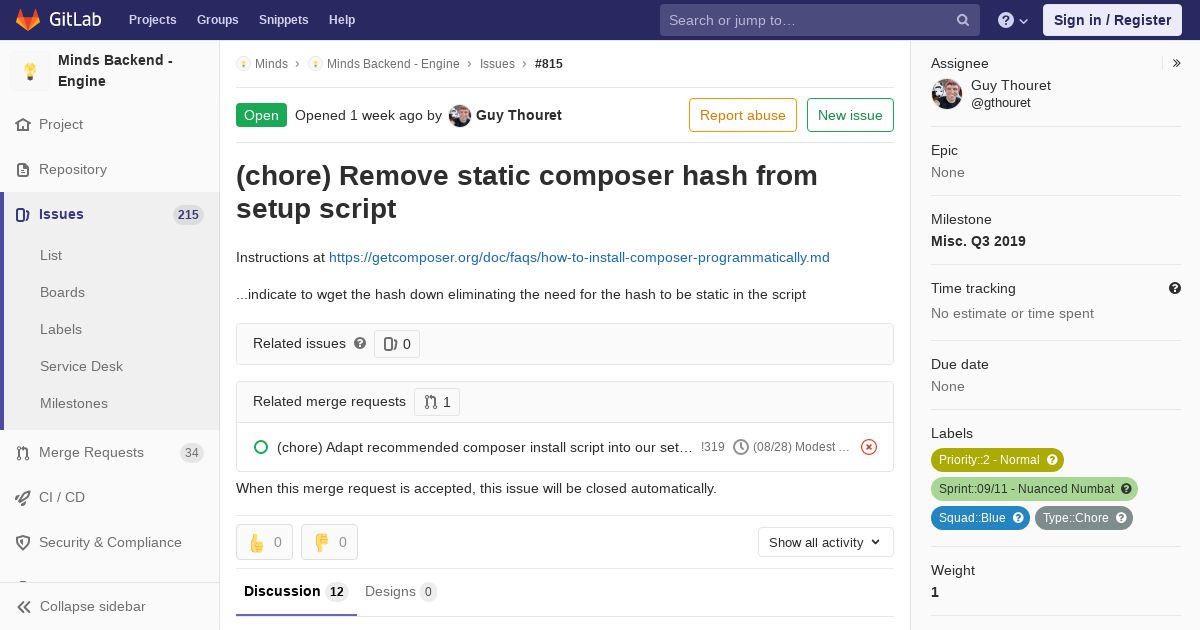Click the Security & Compliance shield icon

23,543
